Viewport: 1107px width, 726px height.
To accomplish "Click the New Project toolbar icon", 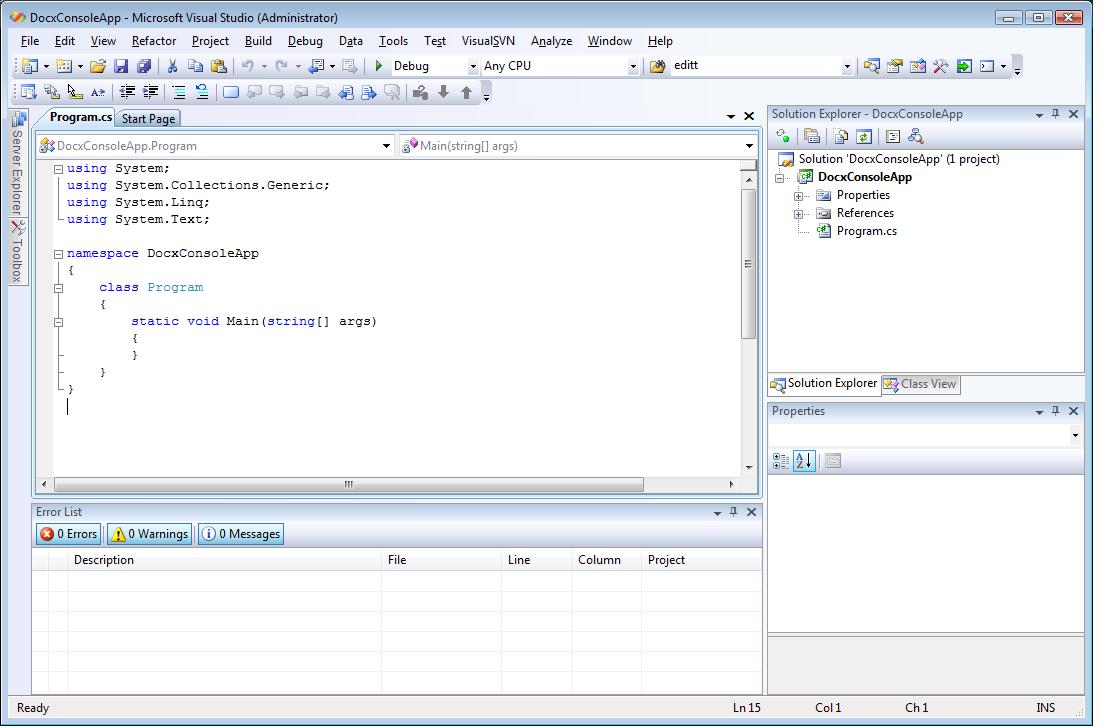I will pyautogui.click(x=29, y=66).
